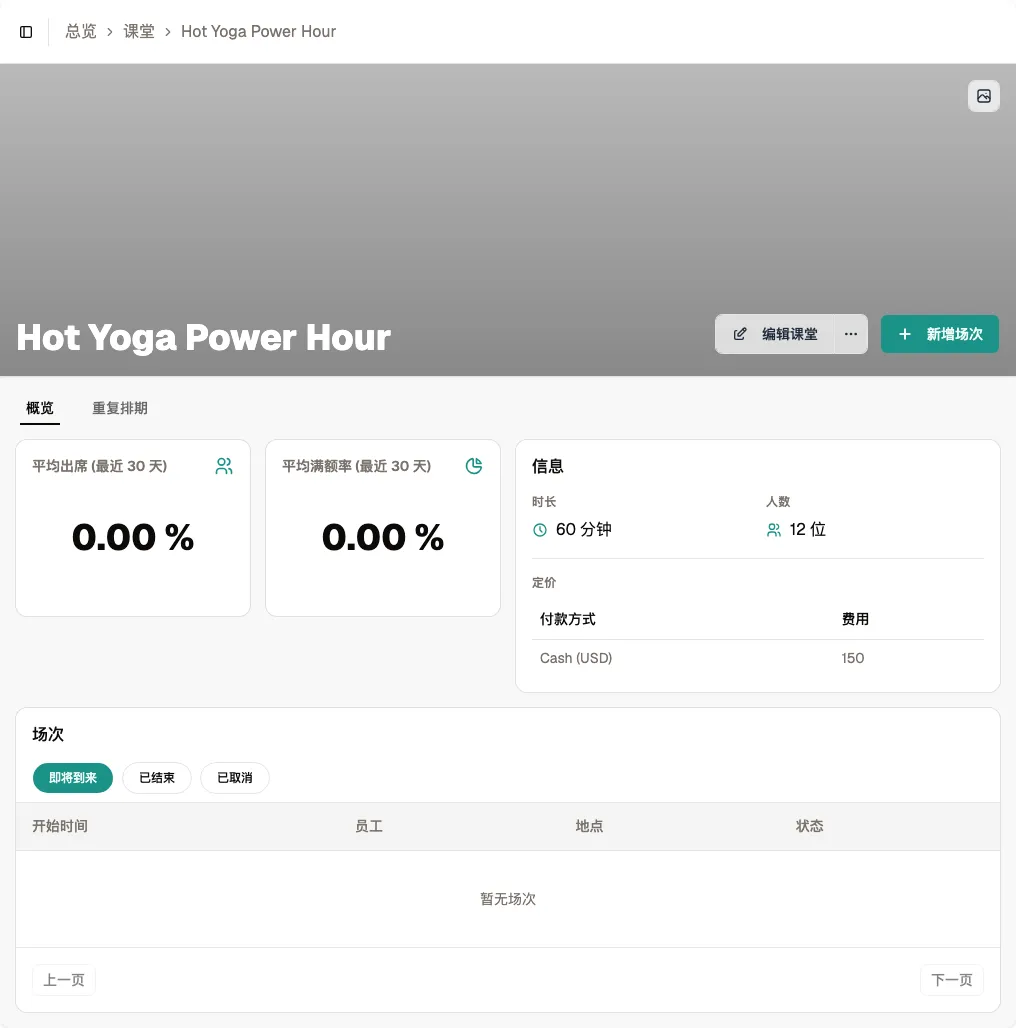Click the people icon beside 12 位
The image size is (1016, 1028).
pos(773,530)
